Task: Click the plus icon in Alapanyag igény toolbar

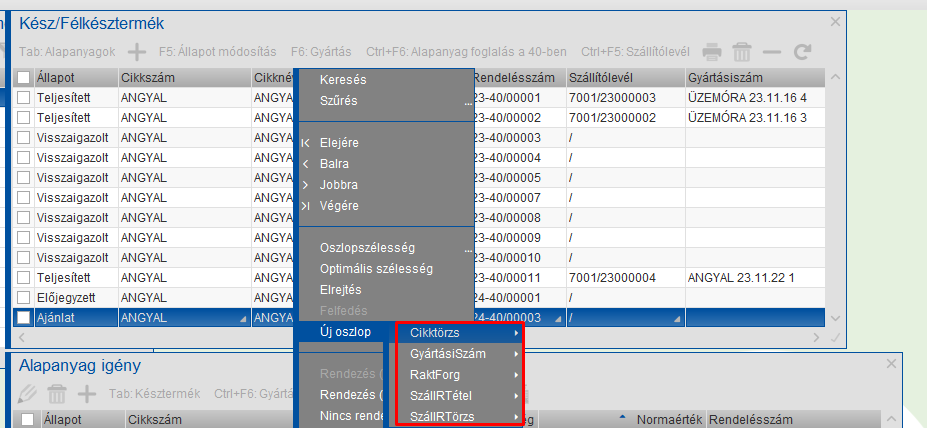Action: (x=87, y=394)
